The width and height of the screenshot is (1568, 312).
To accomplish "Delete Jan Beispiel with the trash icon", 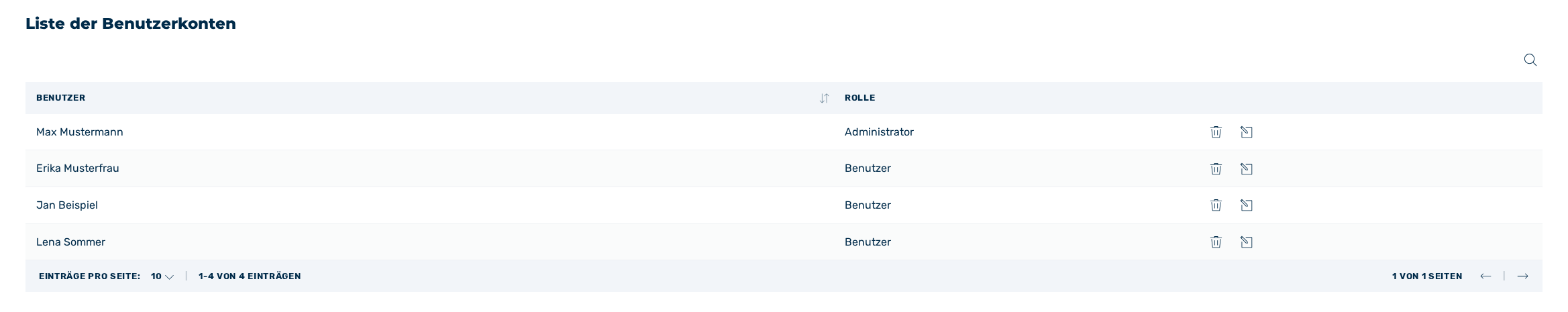I will pos(1216,205).
